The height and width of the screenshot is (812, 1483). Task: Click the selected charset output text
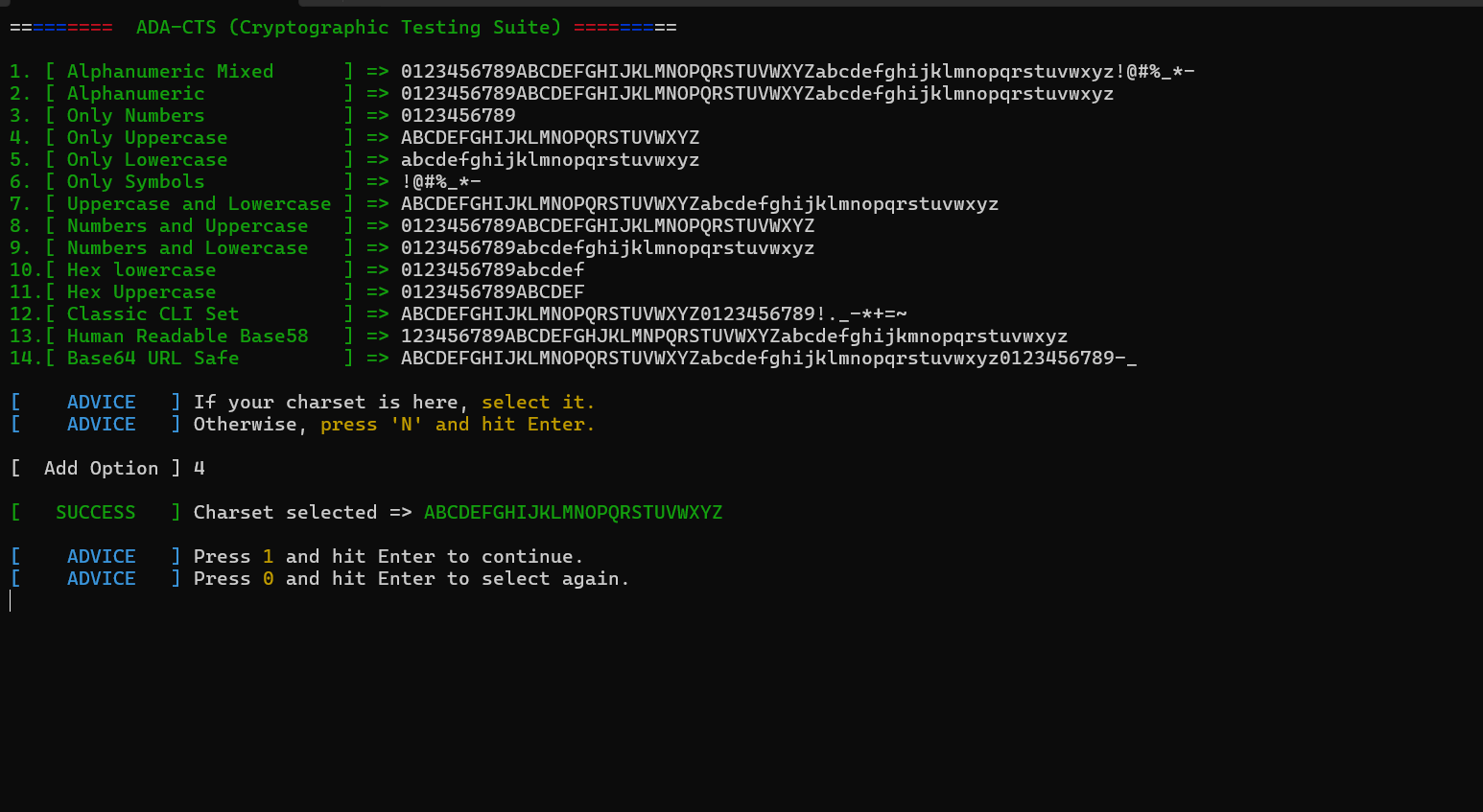[x=574, y=513]
